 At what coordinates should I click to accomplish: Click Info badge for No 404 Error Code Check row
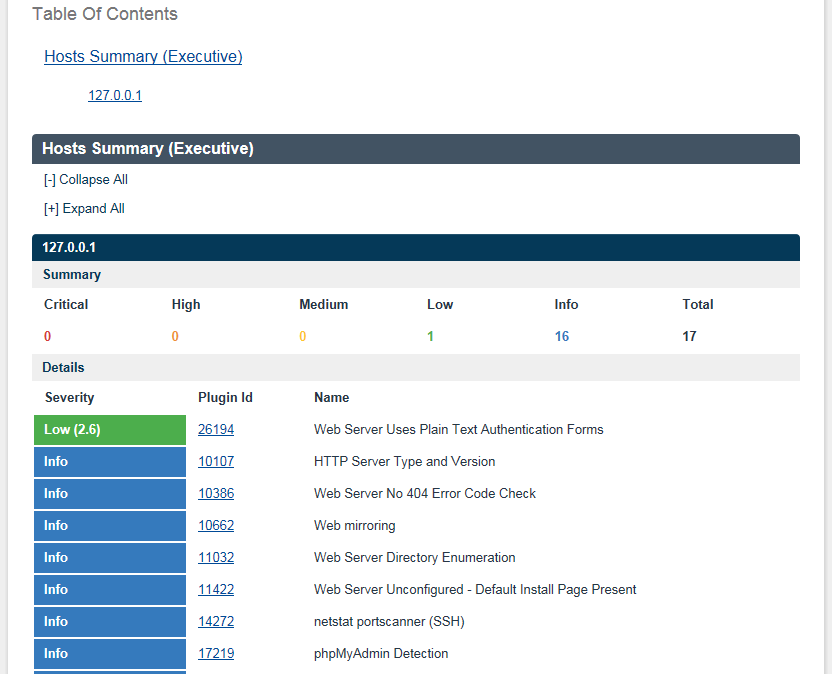tap(110, 494)
